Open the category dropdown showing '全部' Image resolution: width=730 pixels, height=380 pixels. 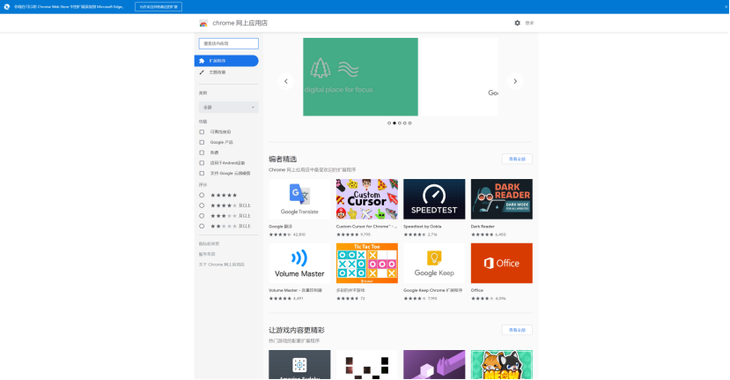[229, 108]
